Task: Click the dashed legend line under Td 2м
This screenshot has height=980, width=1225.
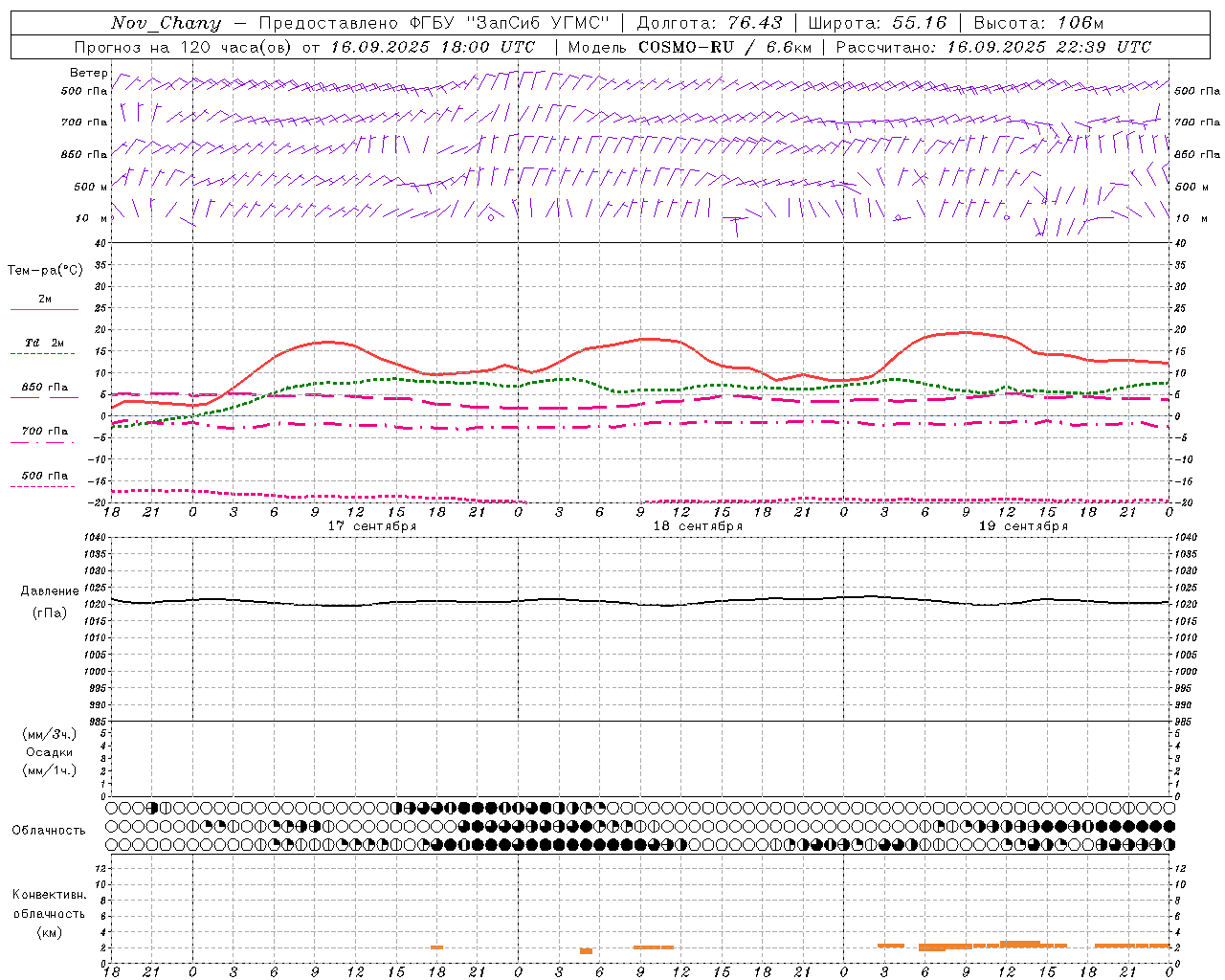Action: click(42, 354)
